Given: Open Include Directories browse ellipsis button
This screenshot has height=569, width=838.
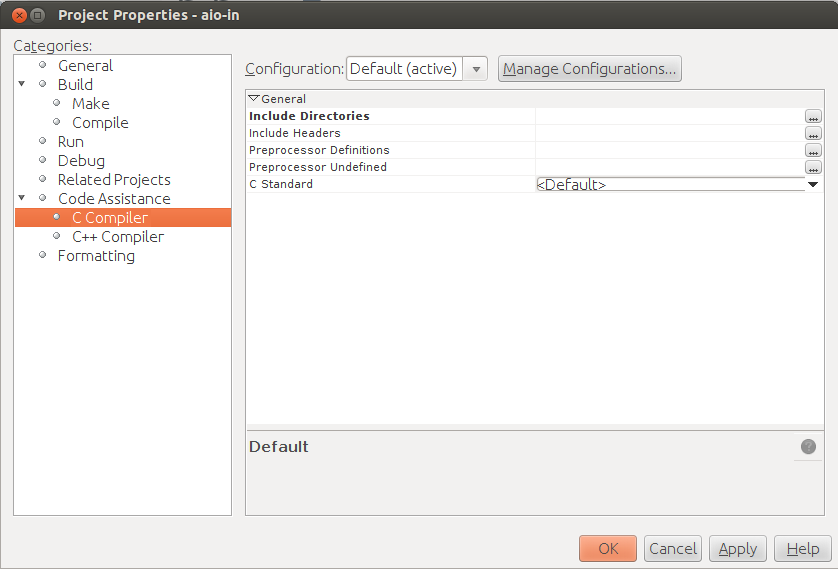Looking at the screenshot, I should 813,117.
